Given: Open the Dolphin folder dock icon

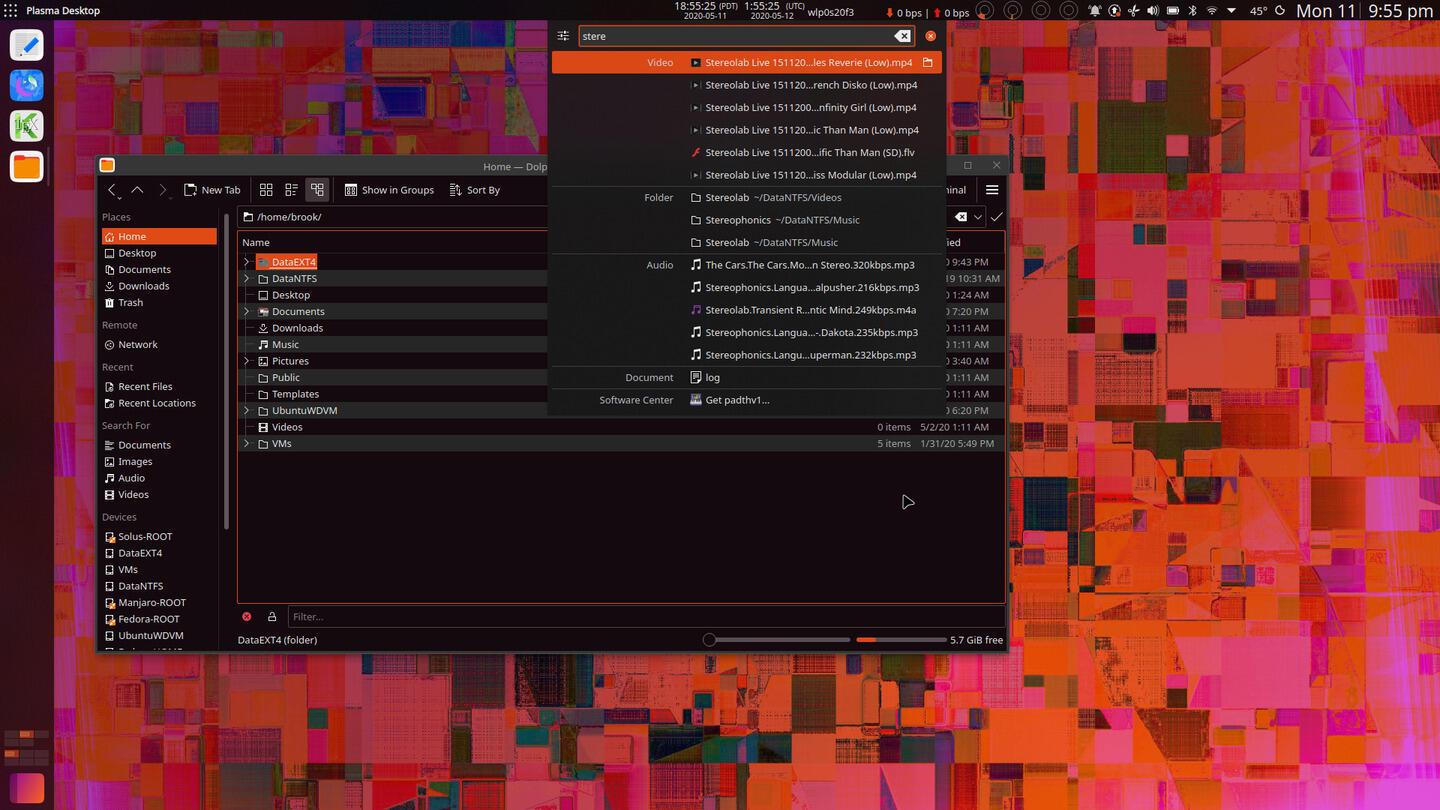Looking at the screenshot, I should coord(27,166).
